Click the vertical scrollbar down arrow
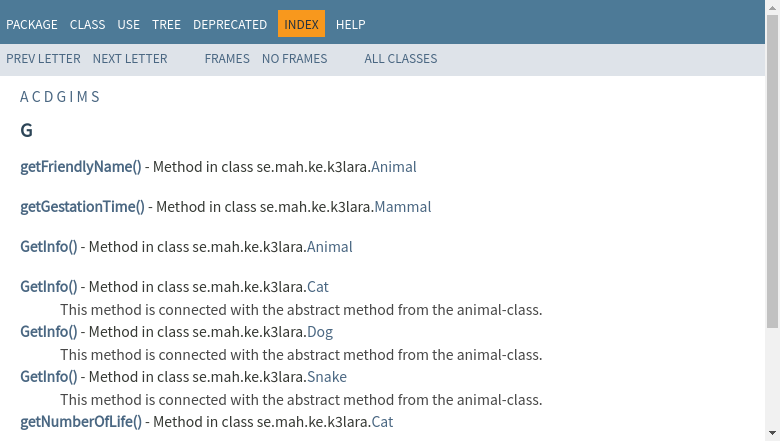The image size is (780, 441). [772, 434]
